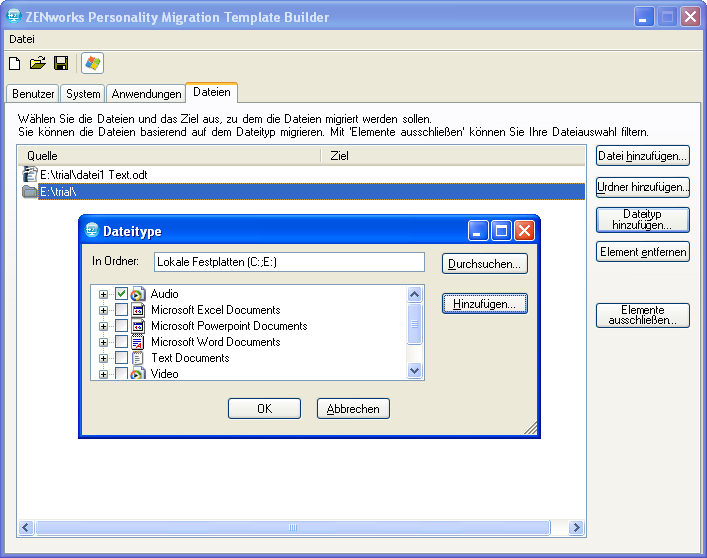This screenshot has width=707, height=558.
Task: Click the Audio file type icon
Action: click(138, 294)
